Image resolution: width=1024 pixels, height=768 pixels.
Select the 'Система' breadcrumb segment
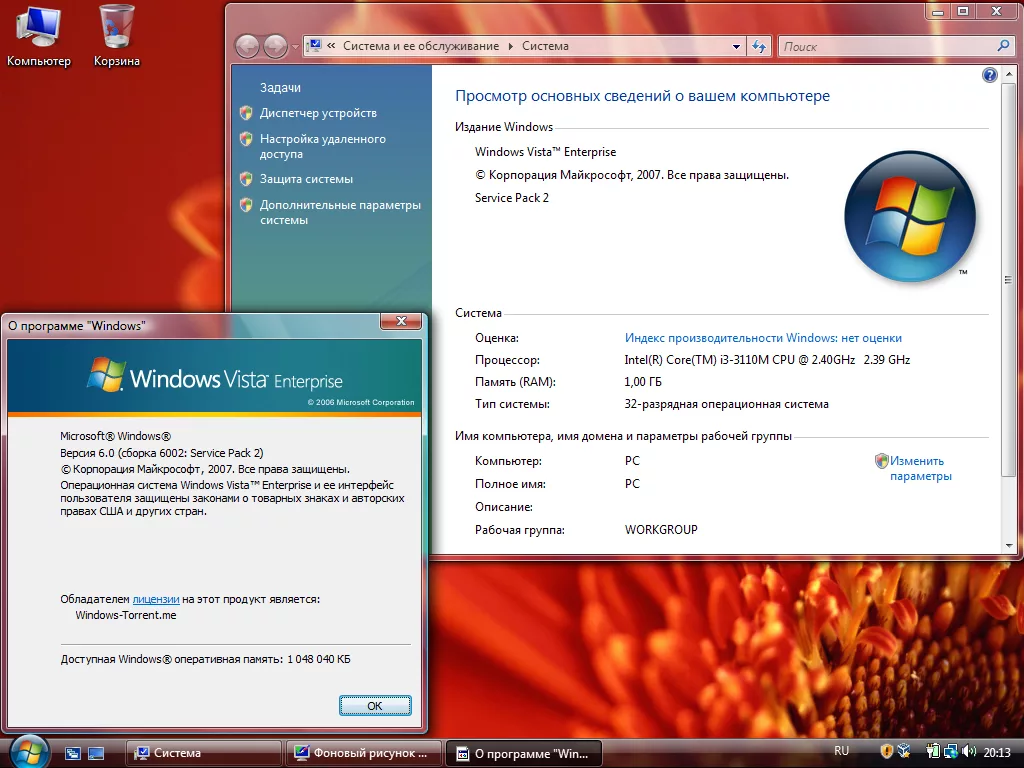click(x=545, y=46)
